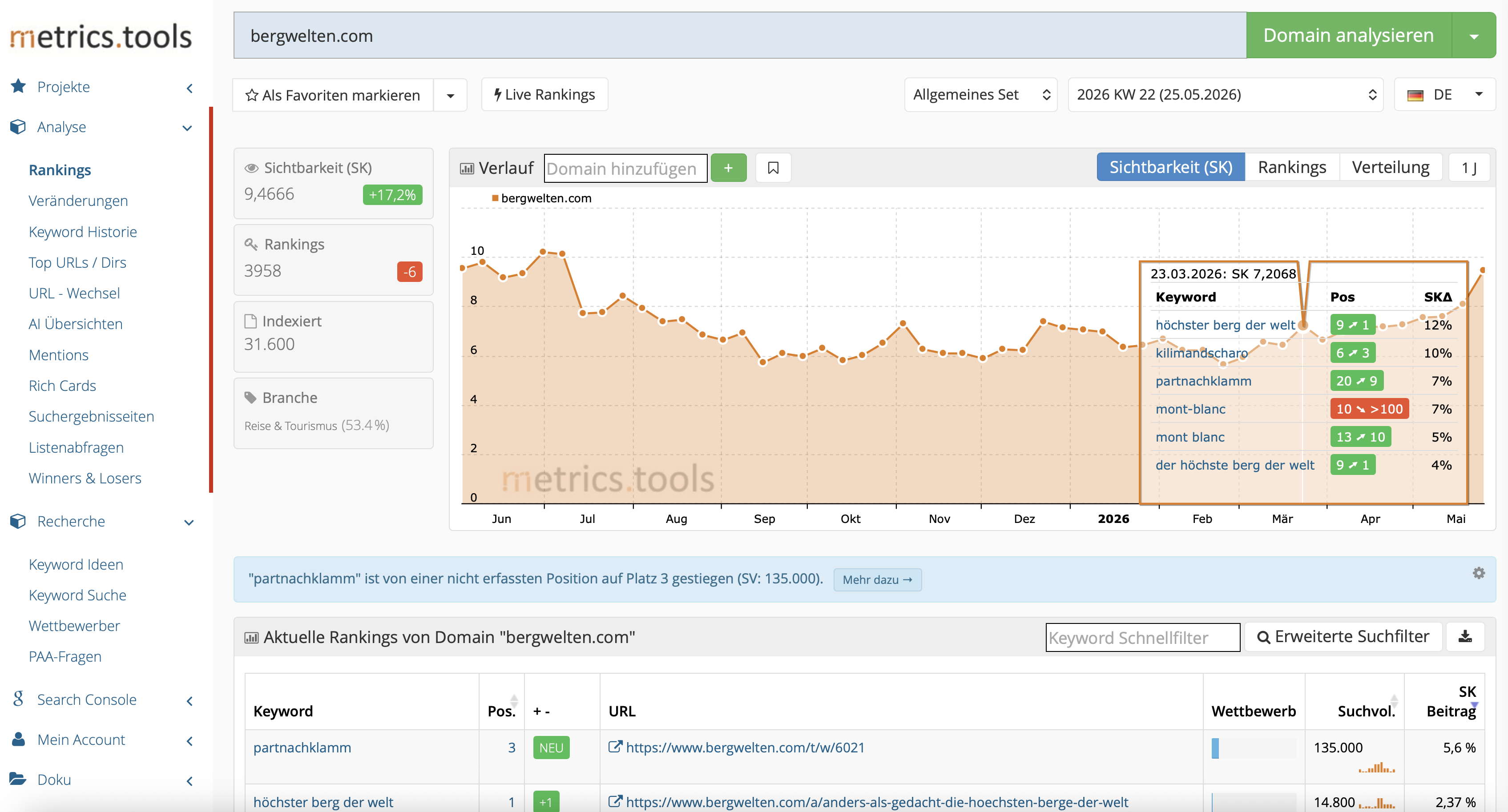This screenshot has width=1508, height=812.
Task: Focus the Domain hinzufügen input
Action: click(x=626, y=169)
